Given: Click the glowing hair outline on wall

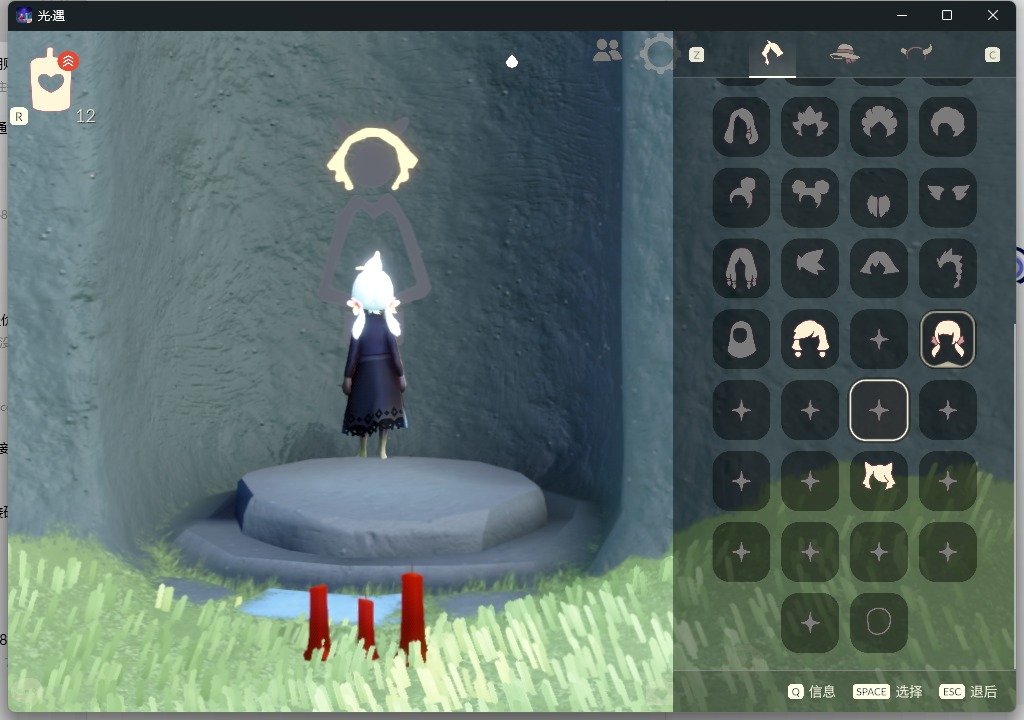Looking at the screenshot, I should click(x=372, y=159).
